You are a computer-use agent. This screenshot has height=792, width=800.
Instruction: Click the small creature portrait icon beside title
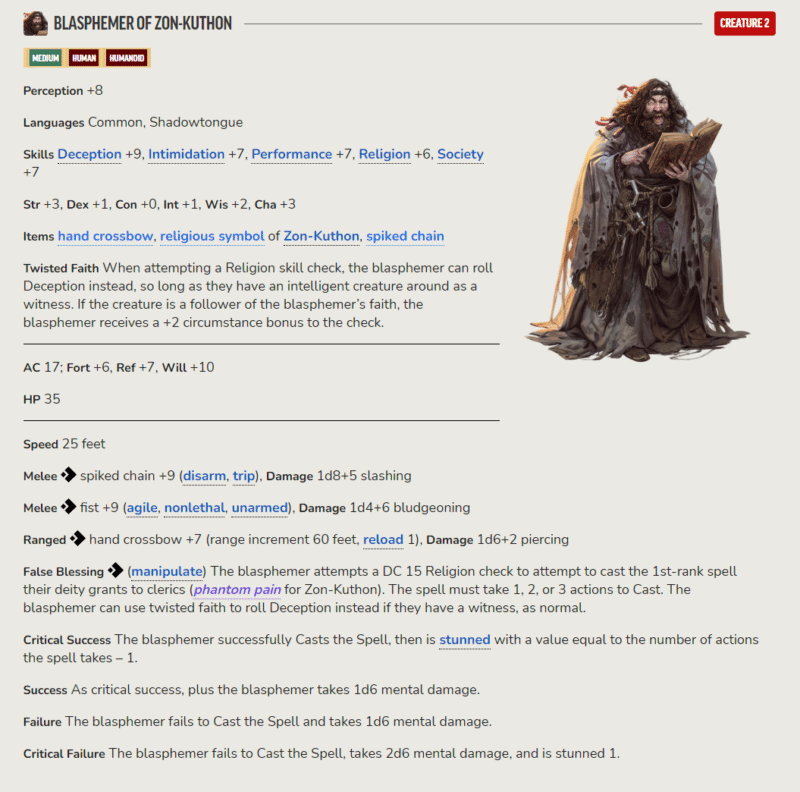tap(35, 23)
